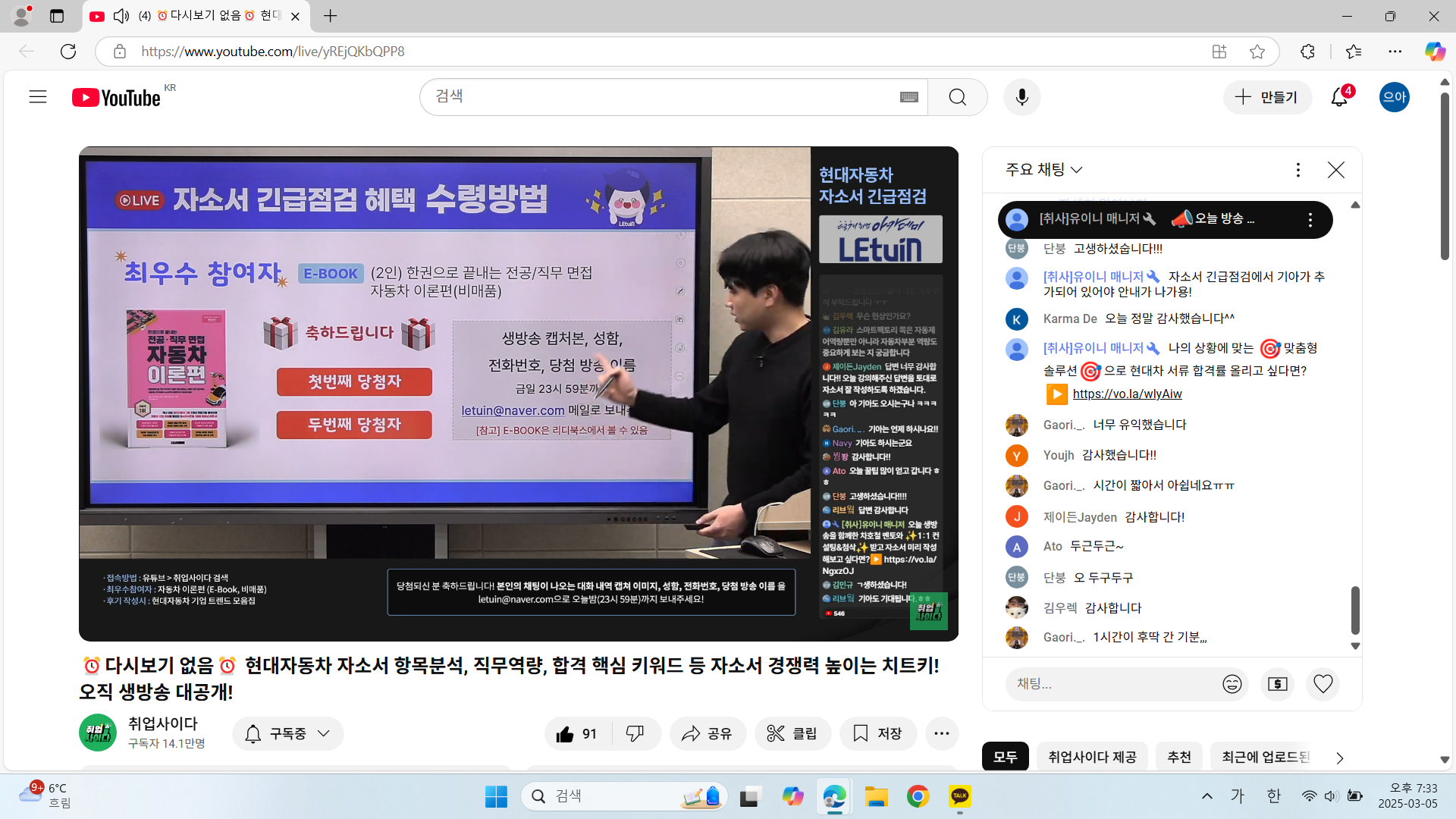Open File Explorer from taskbar
This screenshot has width=1456, height=819.
(877, 797)
